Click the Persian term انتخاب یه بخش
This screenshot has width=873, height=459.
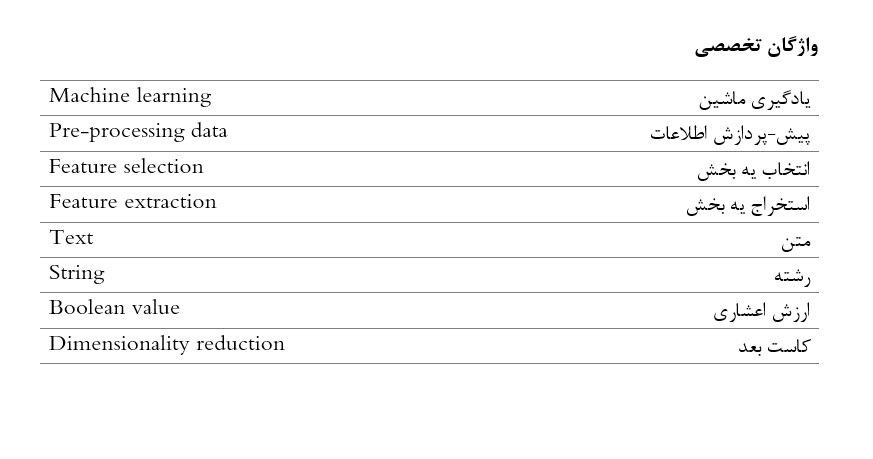753,170
